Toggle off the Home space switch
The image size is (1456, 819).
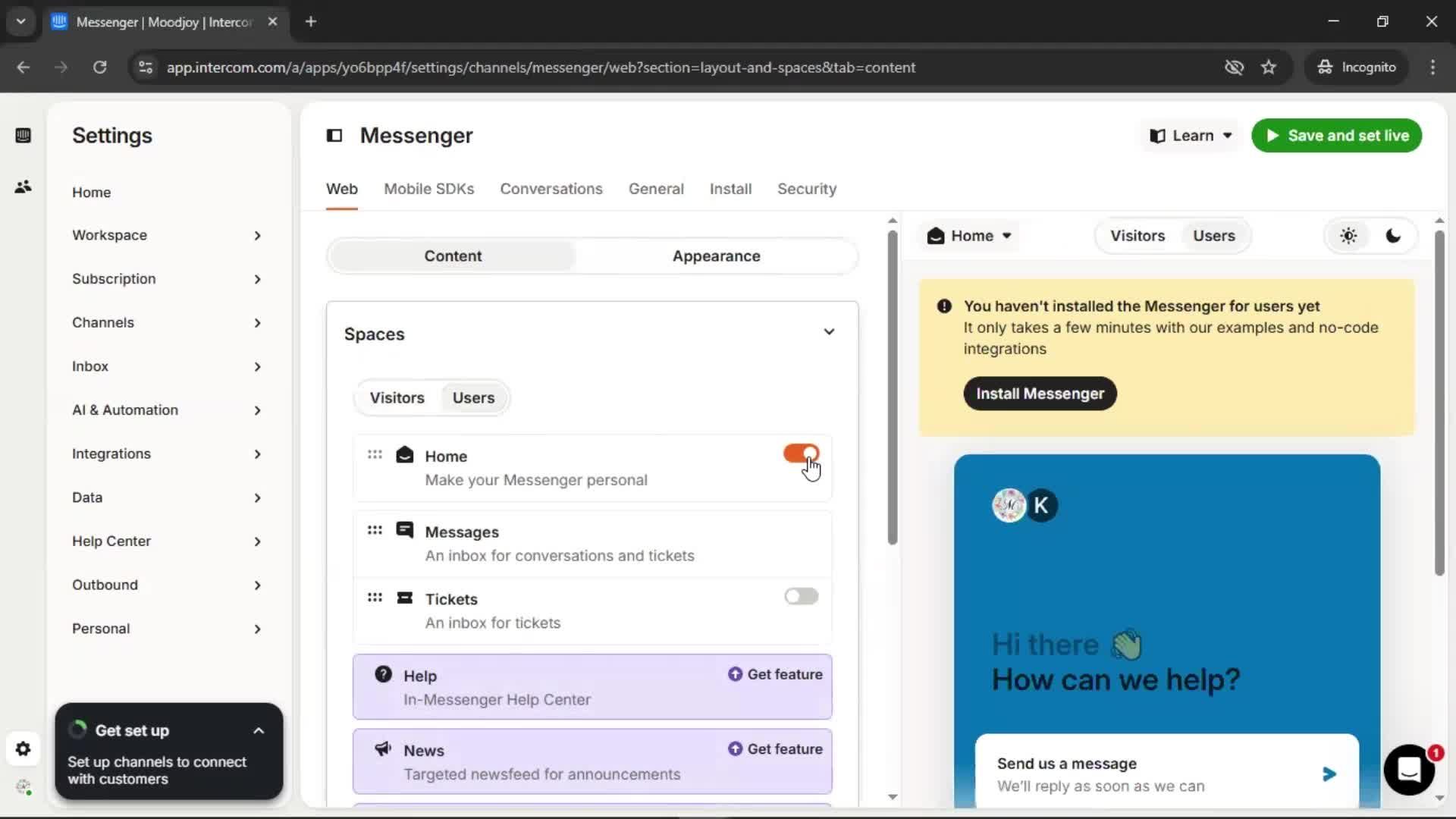coord(802,453)
